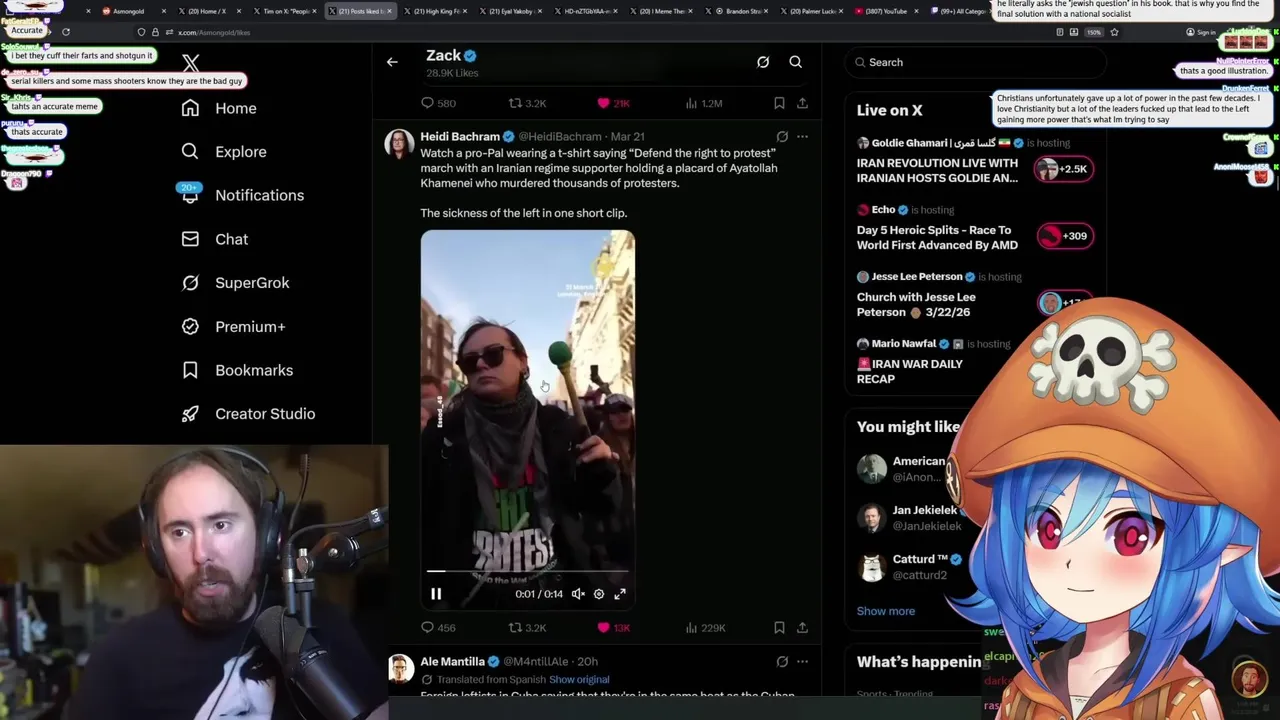Click the X Search field

(975, 62)
